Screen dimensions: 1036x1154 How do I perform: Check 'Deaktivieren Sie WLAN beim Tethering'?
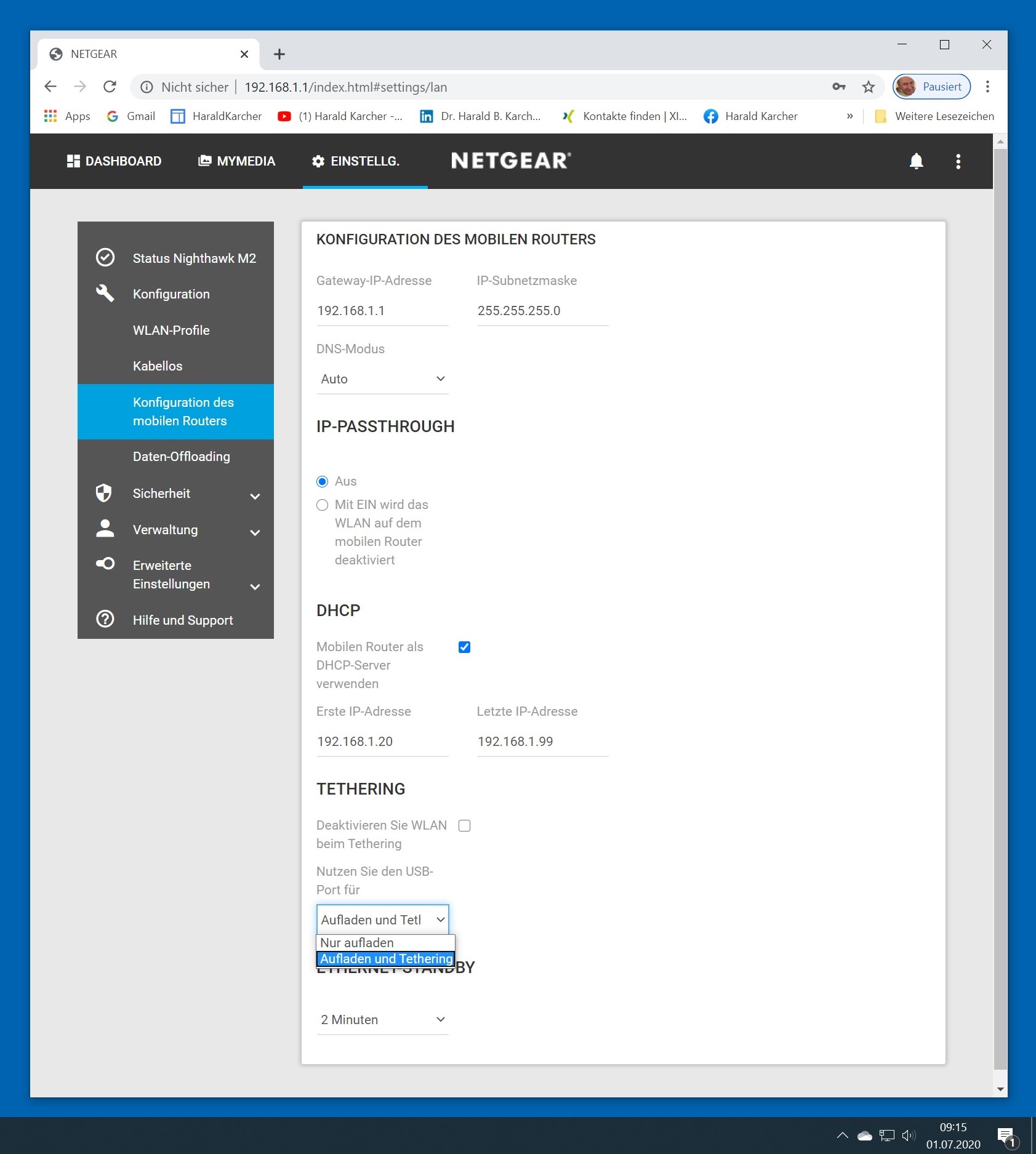(x=464, y=825)
